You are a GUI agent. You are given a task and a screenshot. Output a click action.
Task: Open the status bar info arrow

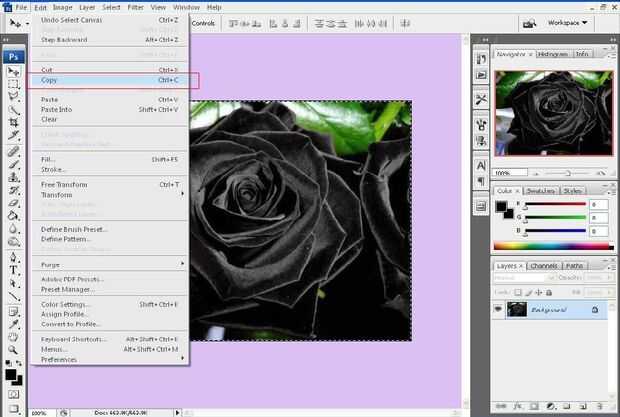point(177,413)
